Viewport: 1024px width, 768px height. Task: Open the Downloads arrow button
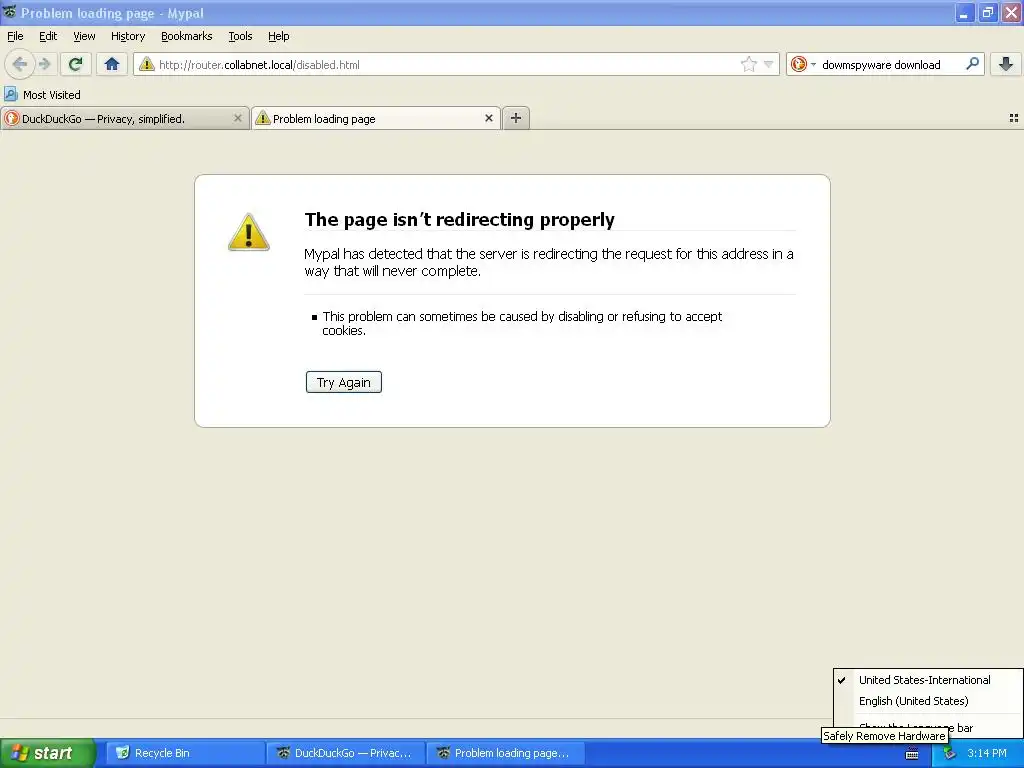[x=1006, y=64]
